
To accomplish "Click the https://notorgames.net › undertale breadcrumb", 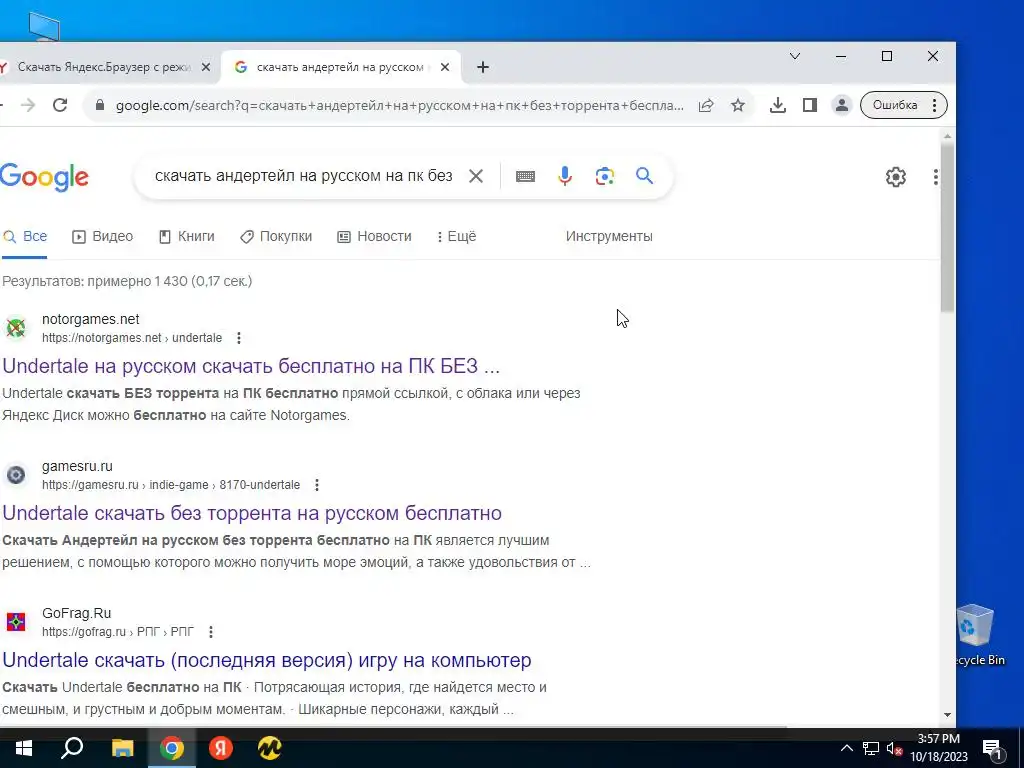I will tap(132, 338).
